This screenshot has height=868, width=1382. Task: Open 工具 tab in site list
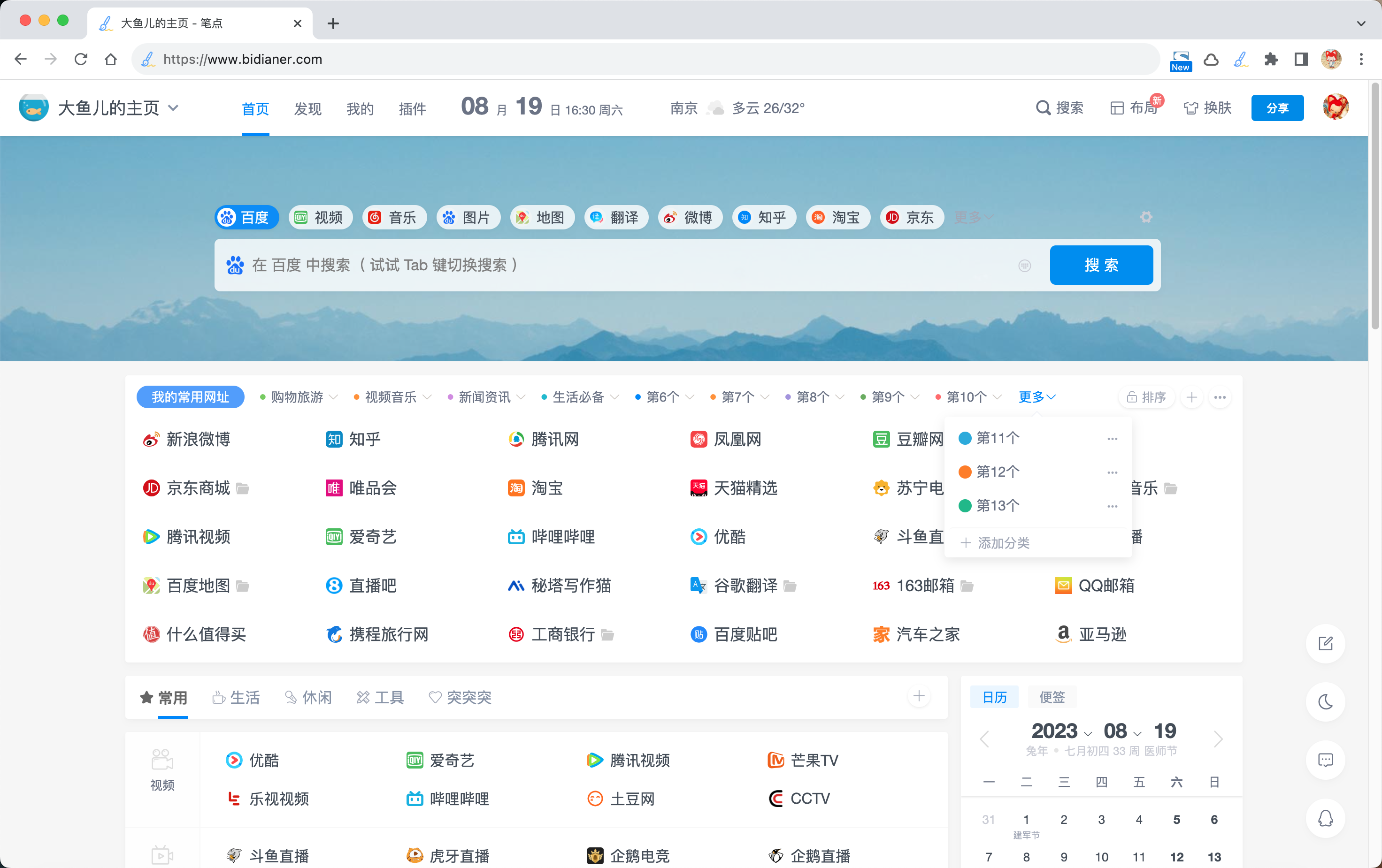(380, 698)
